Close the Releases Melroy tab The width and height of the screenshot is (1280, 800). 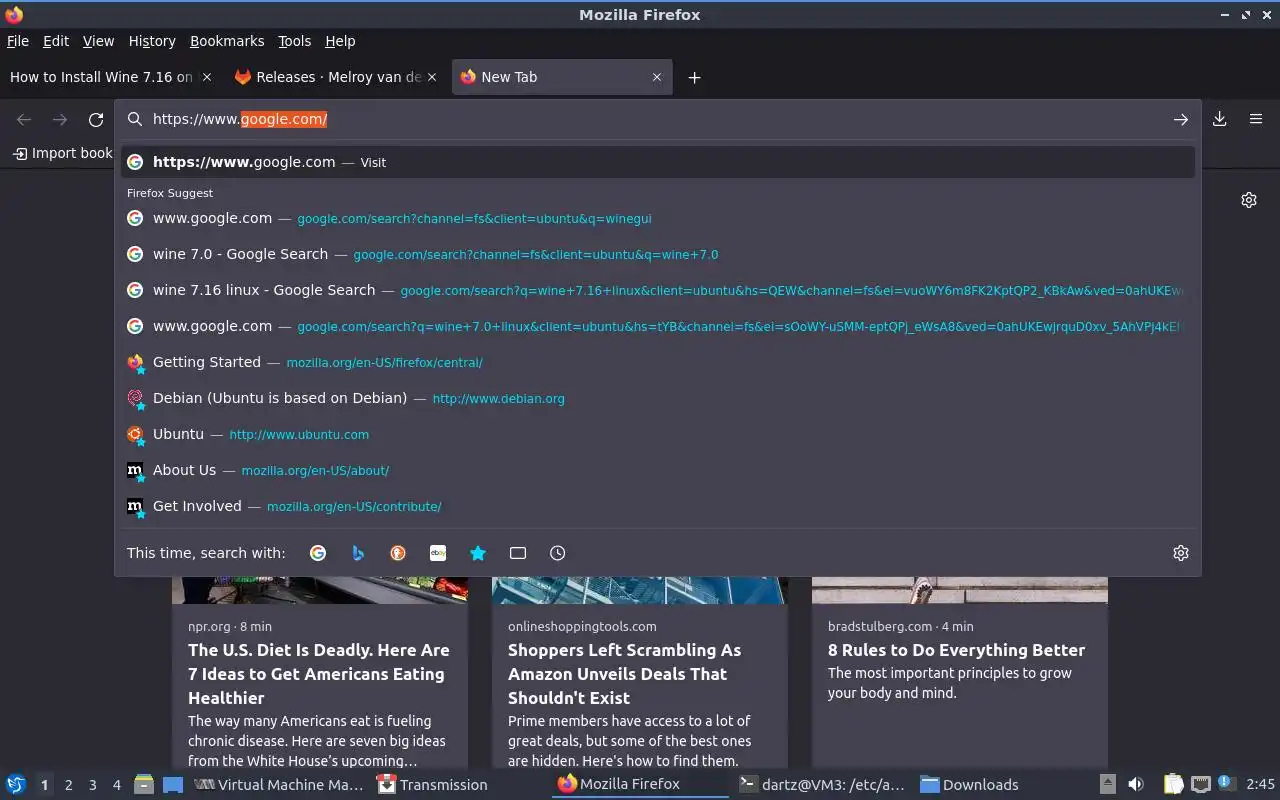[x=431, y=77]
